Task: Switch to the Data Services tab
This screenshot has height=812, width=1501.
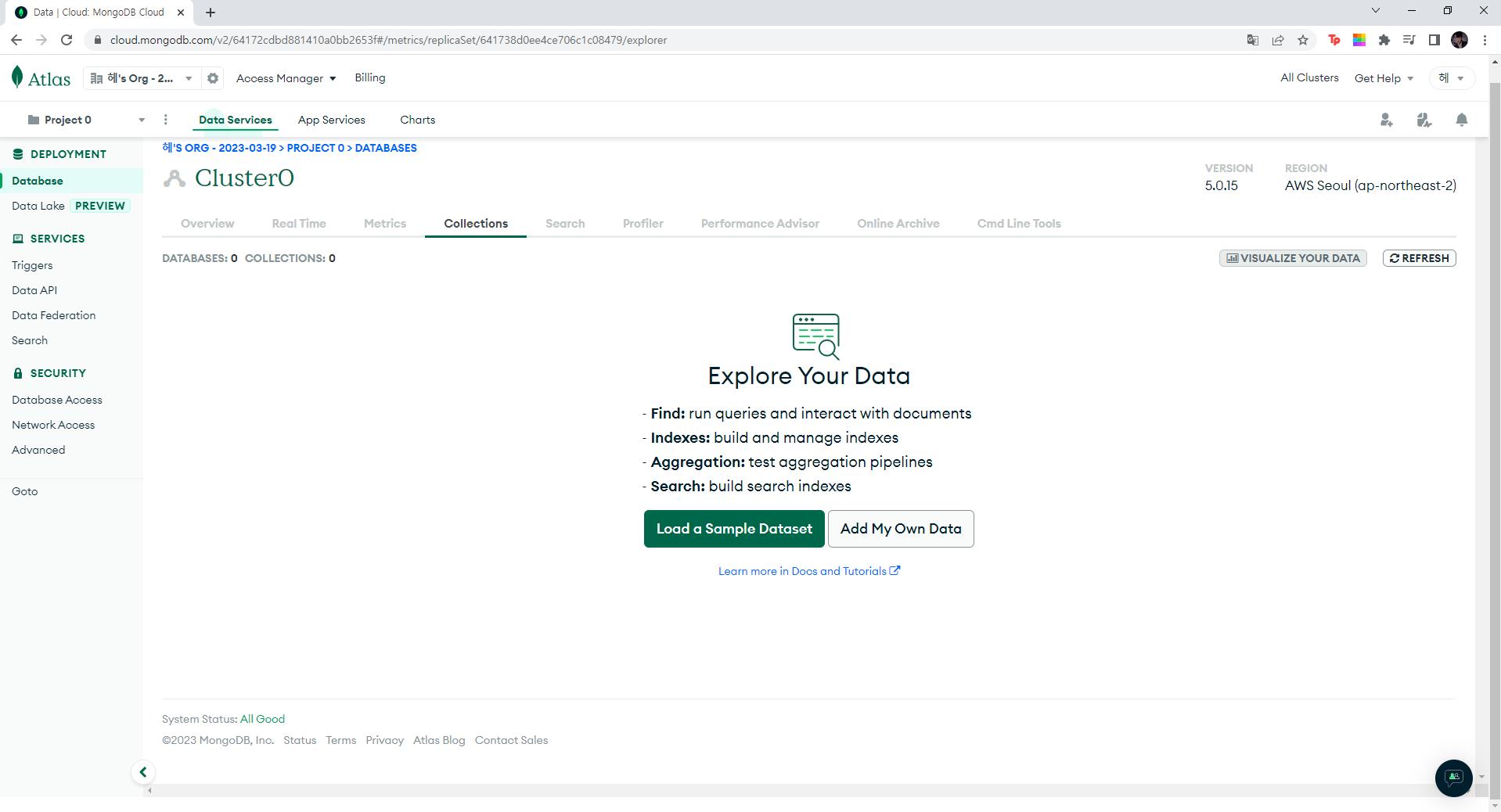Action: pyautogui.click(x=236, y=120)
